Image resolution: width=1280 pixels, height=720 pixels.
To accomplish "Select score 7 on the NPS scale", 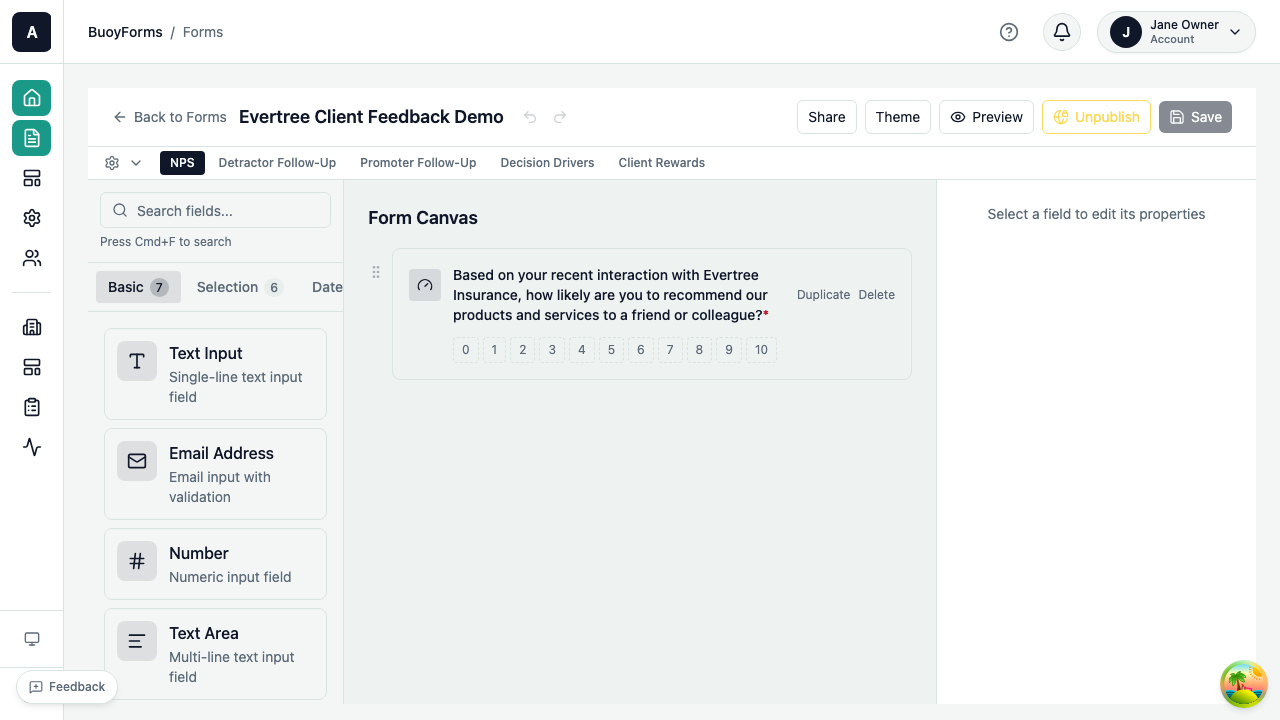I will click(669, 349).
